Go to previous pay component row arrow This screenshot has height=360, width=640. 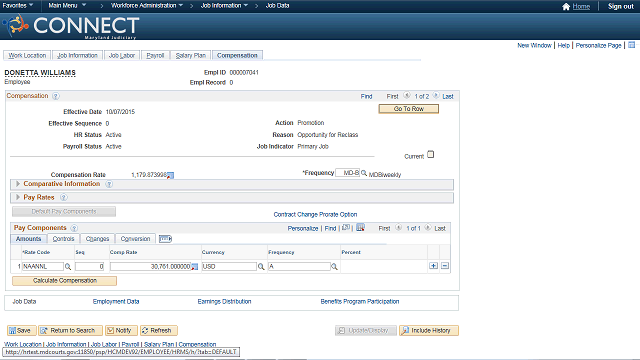(399, 228)
